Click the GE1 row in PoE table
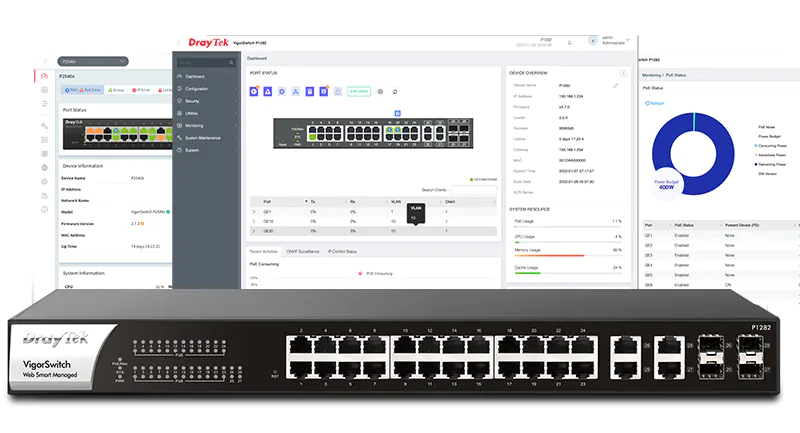Viewport: 800px width, 433px height. (x=720, y=236)
